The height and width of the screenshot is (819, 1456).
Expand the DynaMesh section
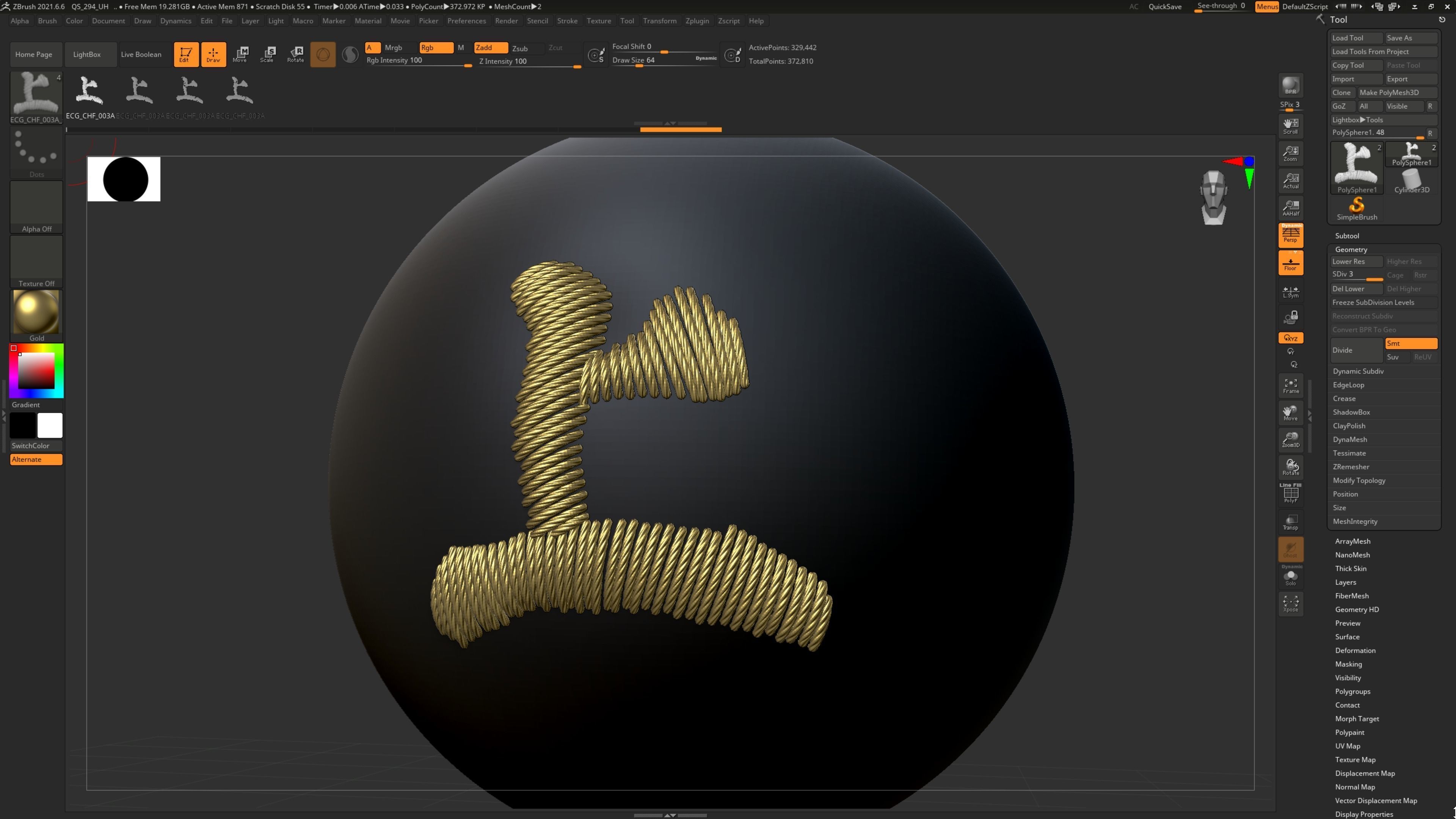tap(1350, 439)
